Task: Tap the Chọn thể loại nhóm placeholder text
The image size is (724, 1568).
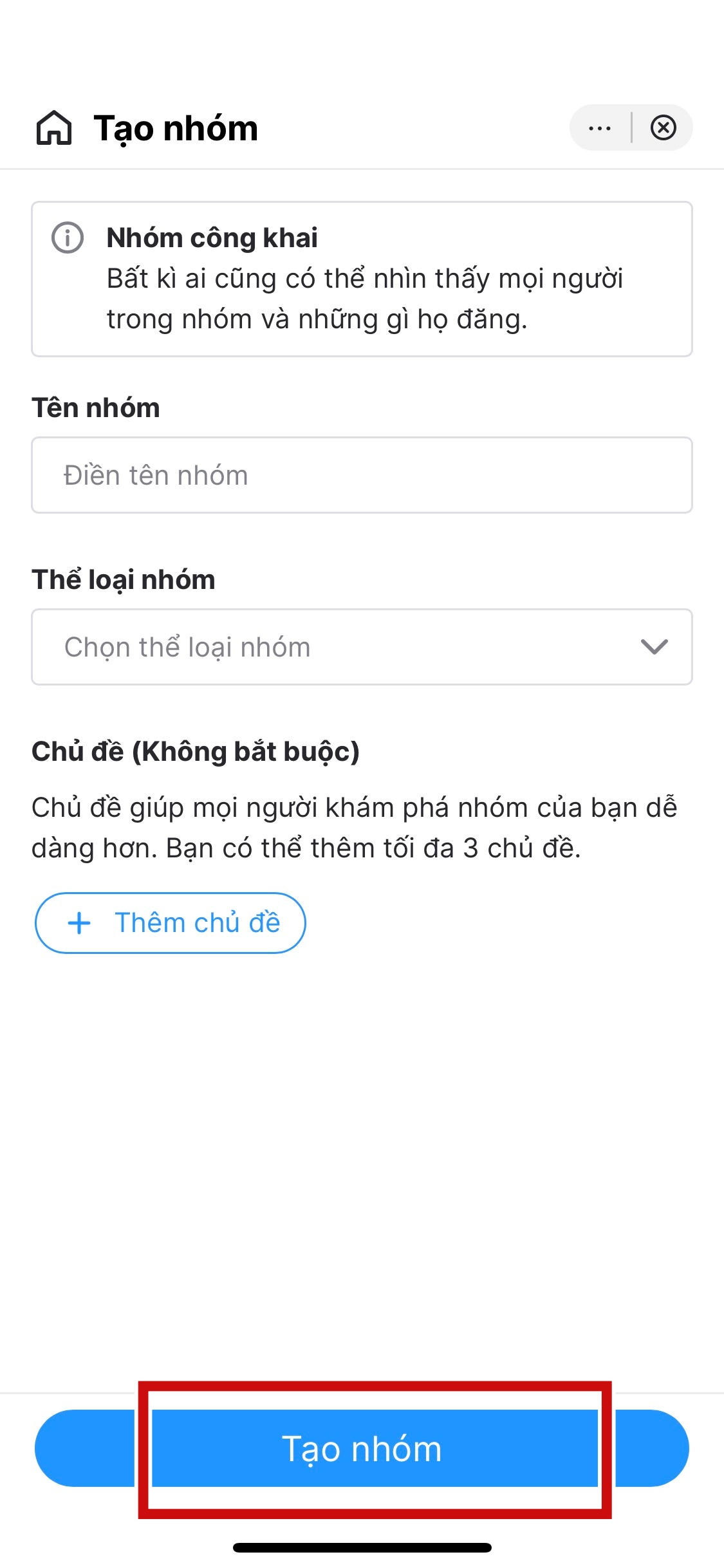Action: 187,648
